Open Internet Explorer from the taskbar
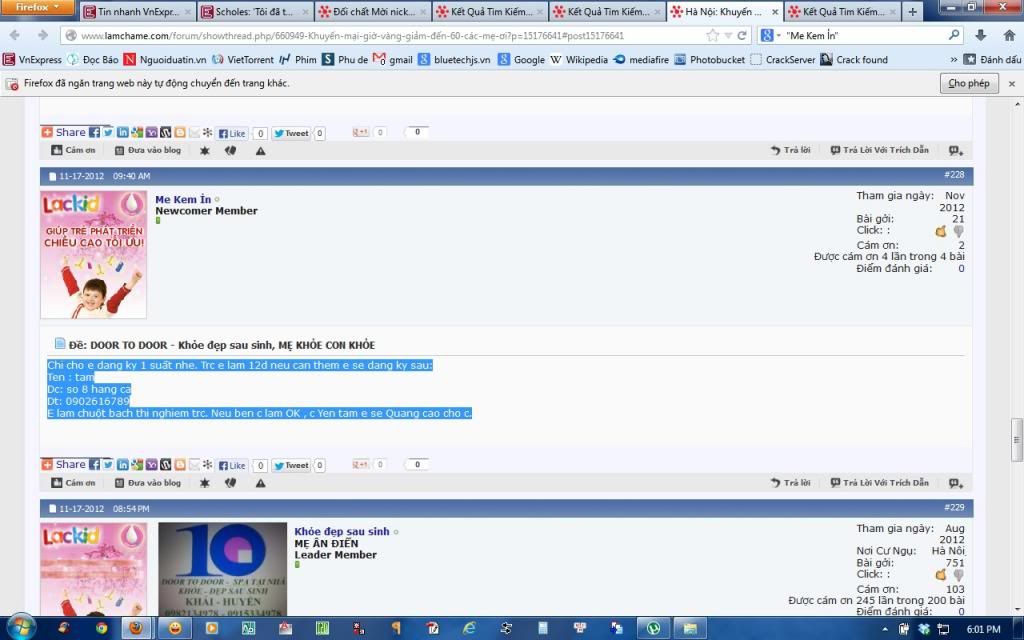Viewport: 1024px width, 640px height. tap(470, 628)
